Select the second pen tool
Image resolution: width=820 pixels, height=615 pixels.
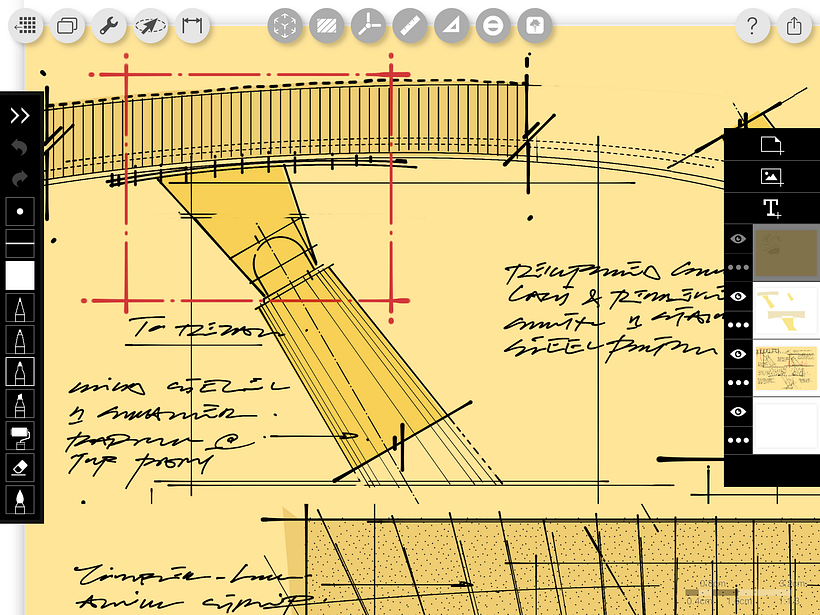click(x=20, y=339)
